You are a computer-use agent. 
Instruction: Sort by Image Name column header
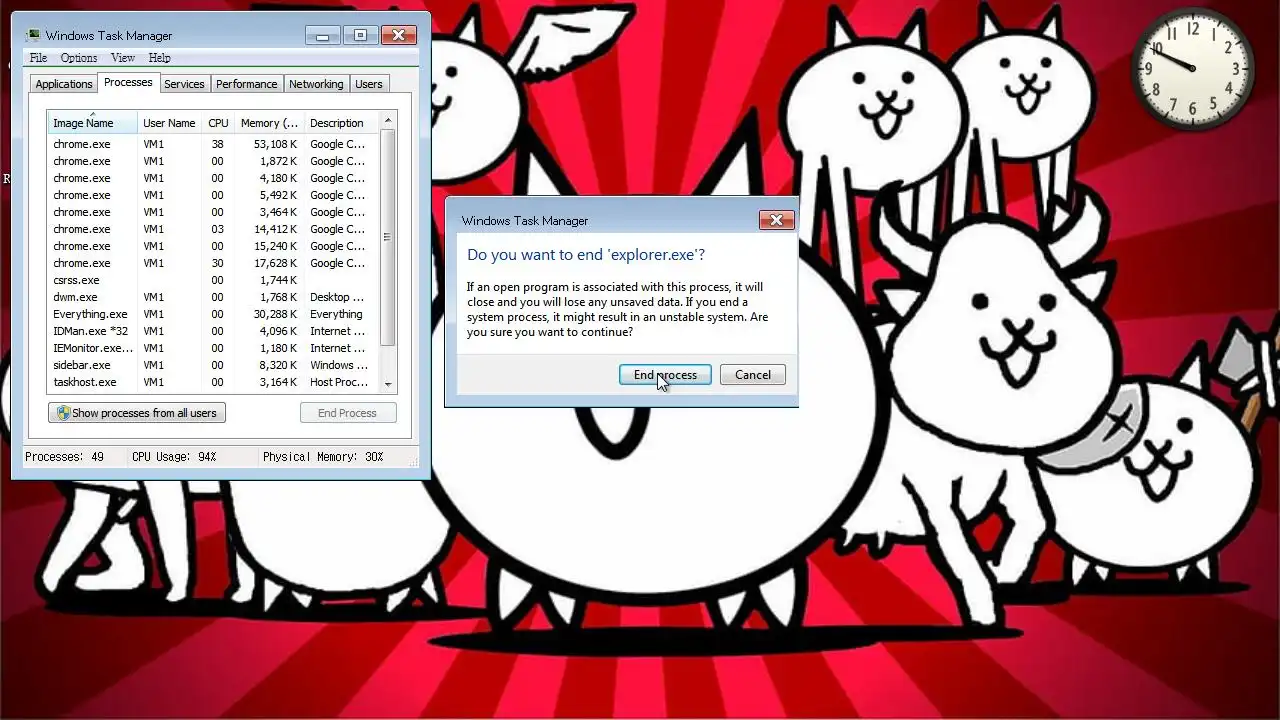point(93,123)
